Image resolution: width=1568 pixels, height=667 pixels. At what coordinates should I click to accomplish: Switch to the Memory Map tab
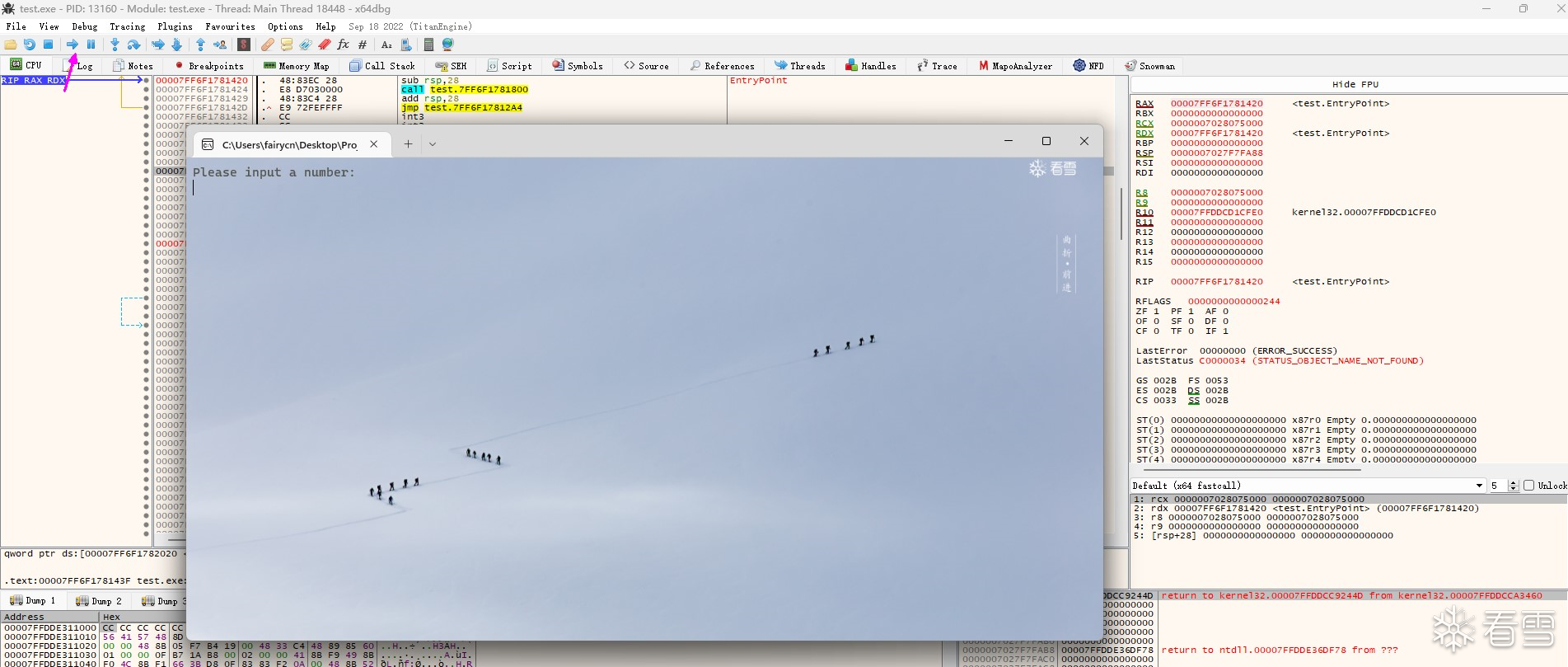coord(297,66)
